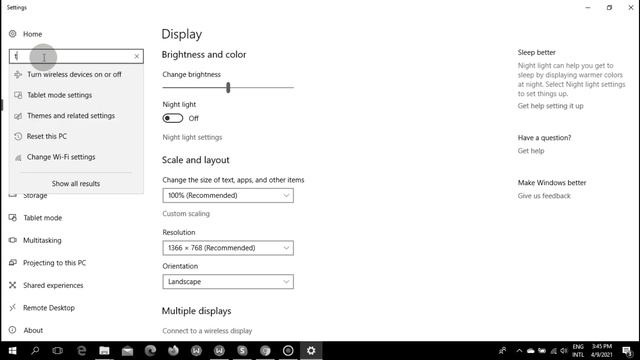Open the Mail app in taskbar
640x360 pixels.
[127, 351]
